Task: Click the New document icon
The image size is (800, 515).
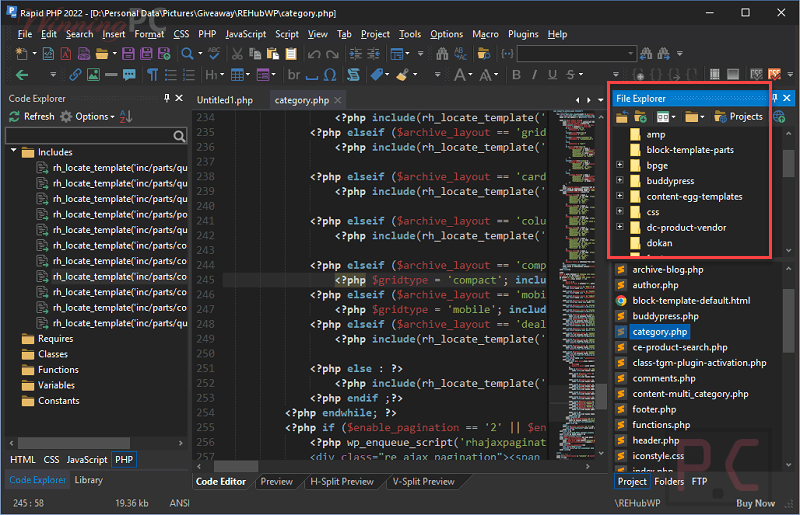Action: click(x=21, y=54)
